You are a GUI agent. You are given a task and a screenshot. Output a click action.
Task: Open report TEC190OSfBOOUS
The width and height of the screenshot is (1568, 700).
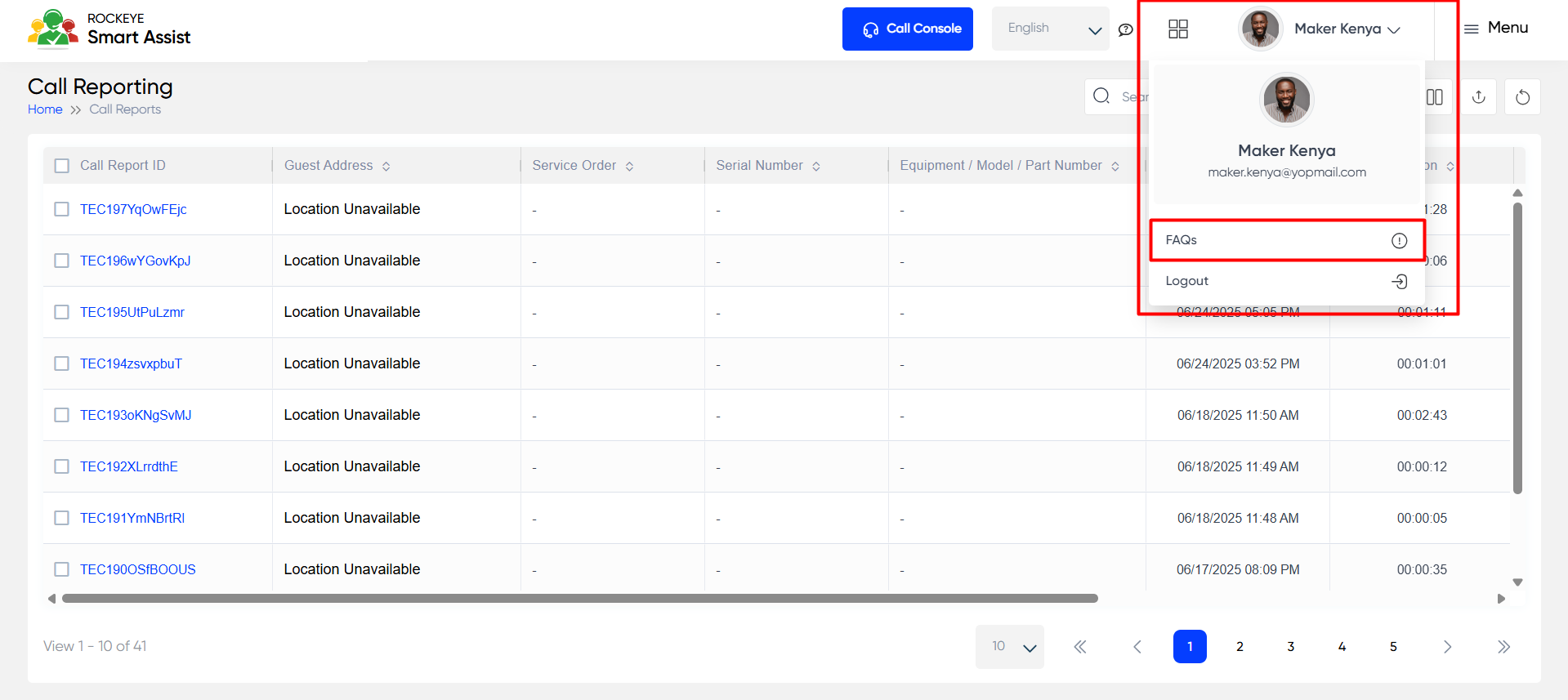coord(138,569)
